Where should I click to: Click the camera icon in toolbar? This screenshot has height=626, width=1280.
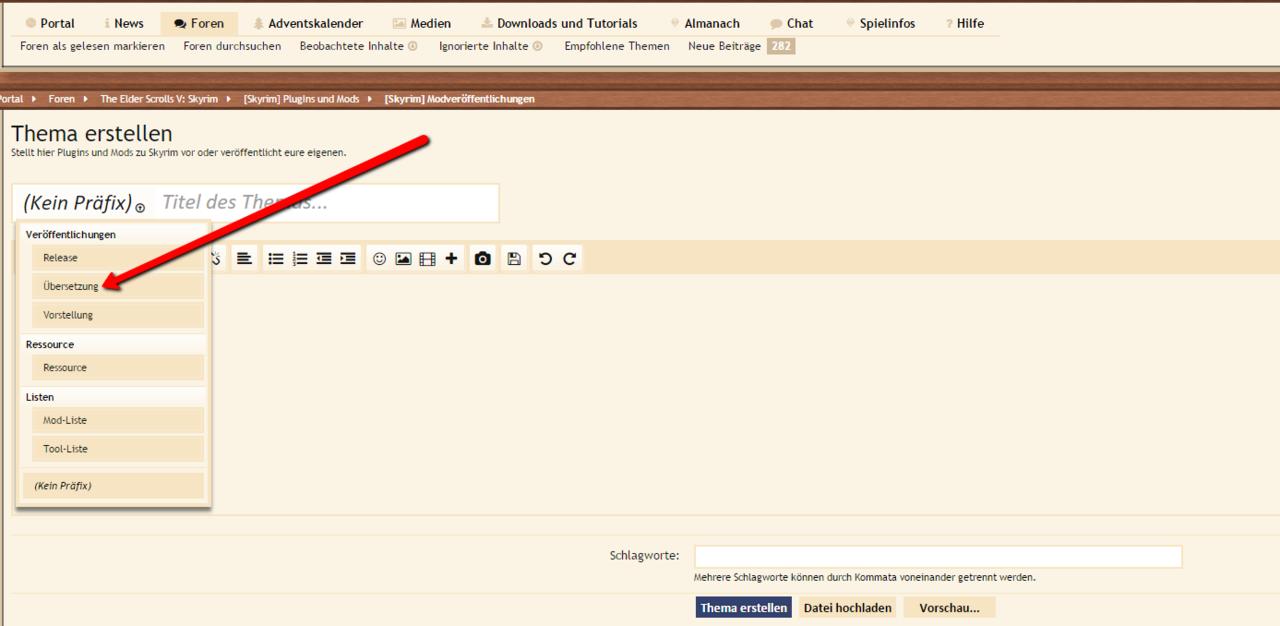point(483,258)
